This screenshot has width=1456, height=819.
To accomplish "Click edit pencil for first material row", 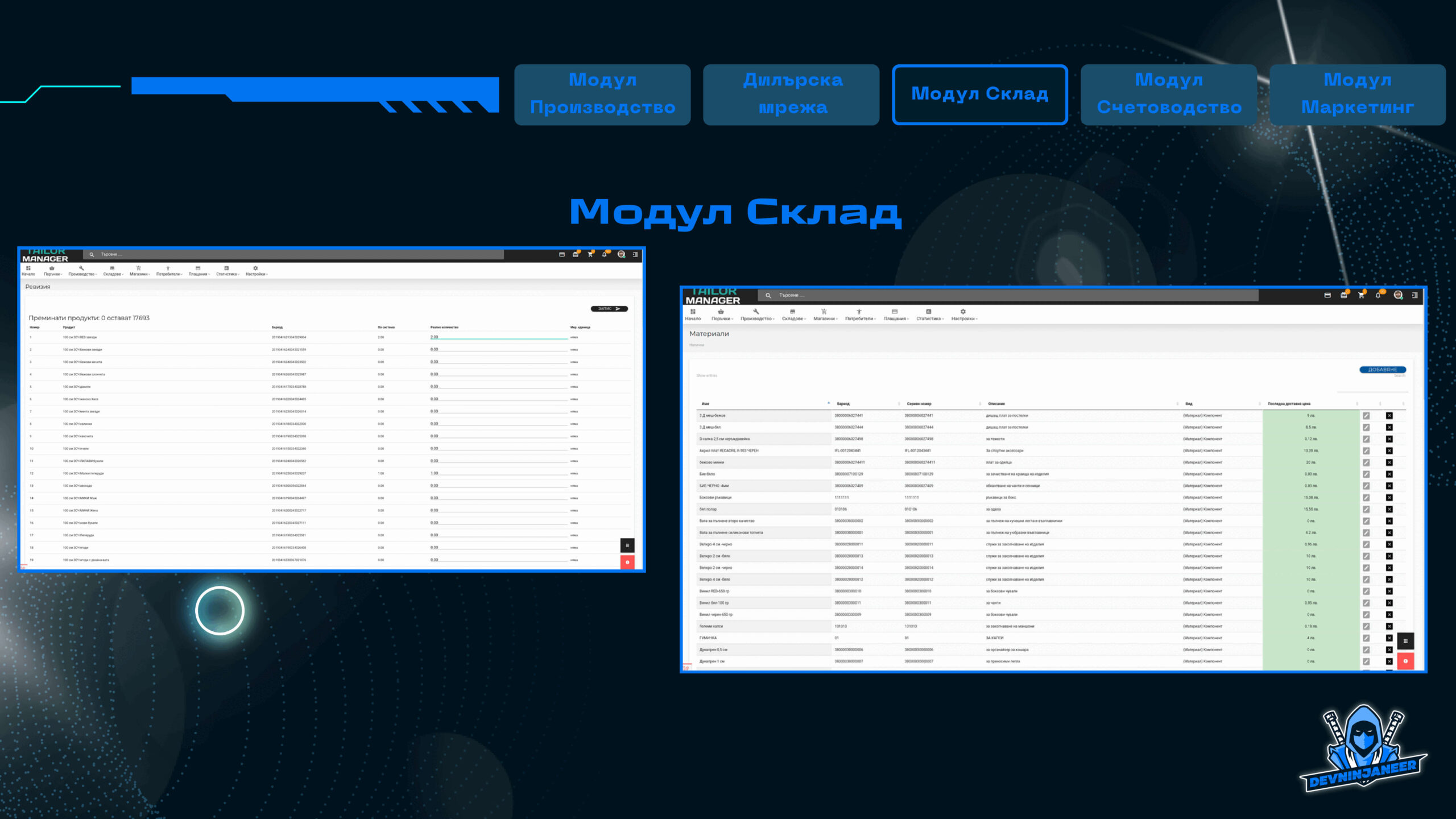I will (x=1366, y=416).
